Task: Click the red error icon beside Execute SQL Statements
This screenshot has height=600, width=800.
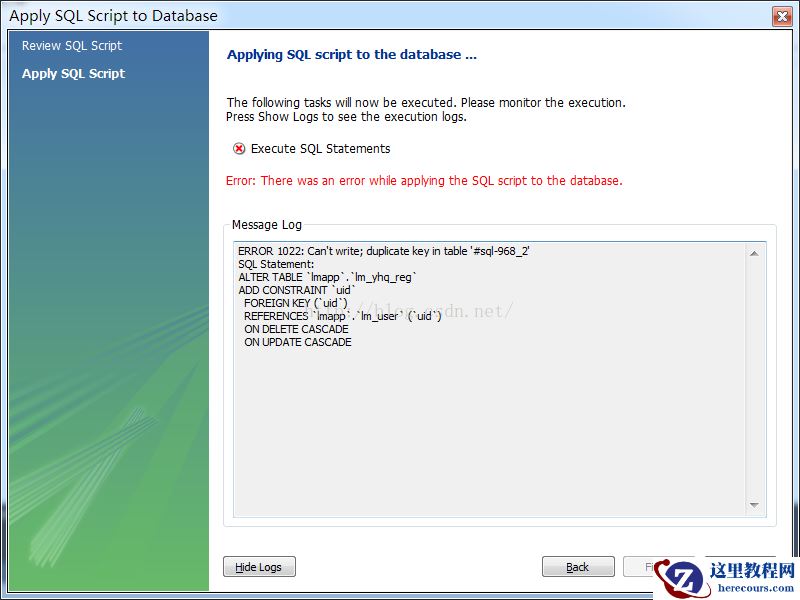Action: point(239,148)
